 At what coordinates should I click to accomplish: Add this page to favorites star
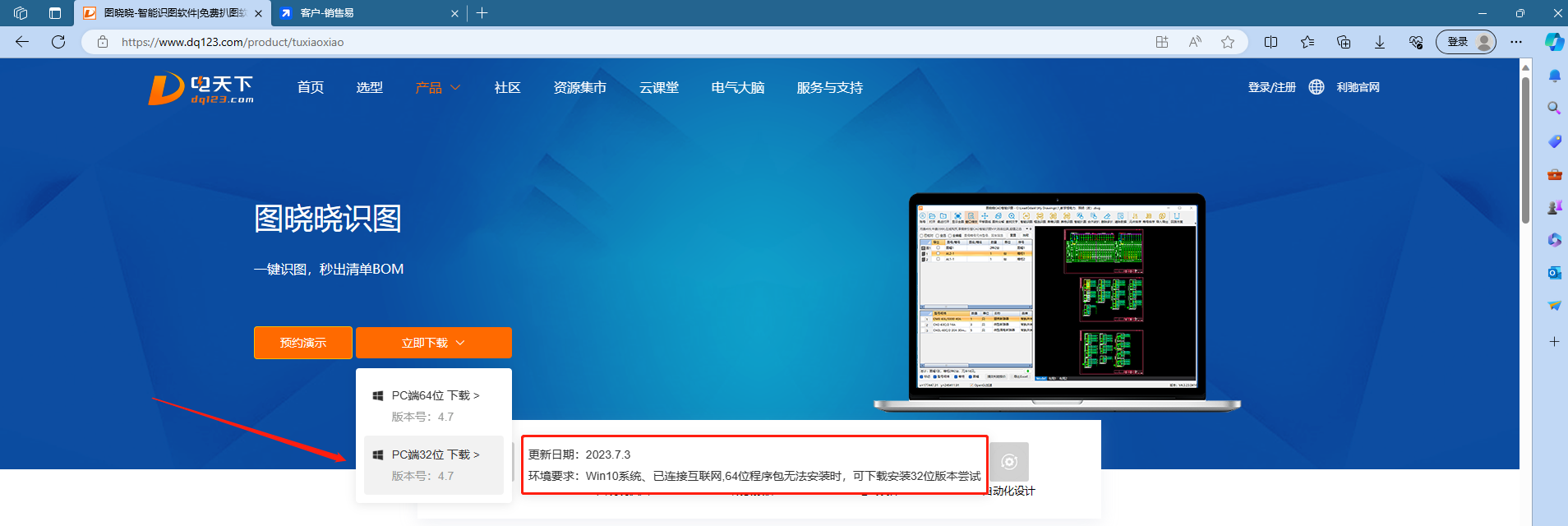pyautogui.click(x=1228, y=42)
